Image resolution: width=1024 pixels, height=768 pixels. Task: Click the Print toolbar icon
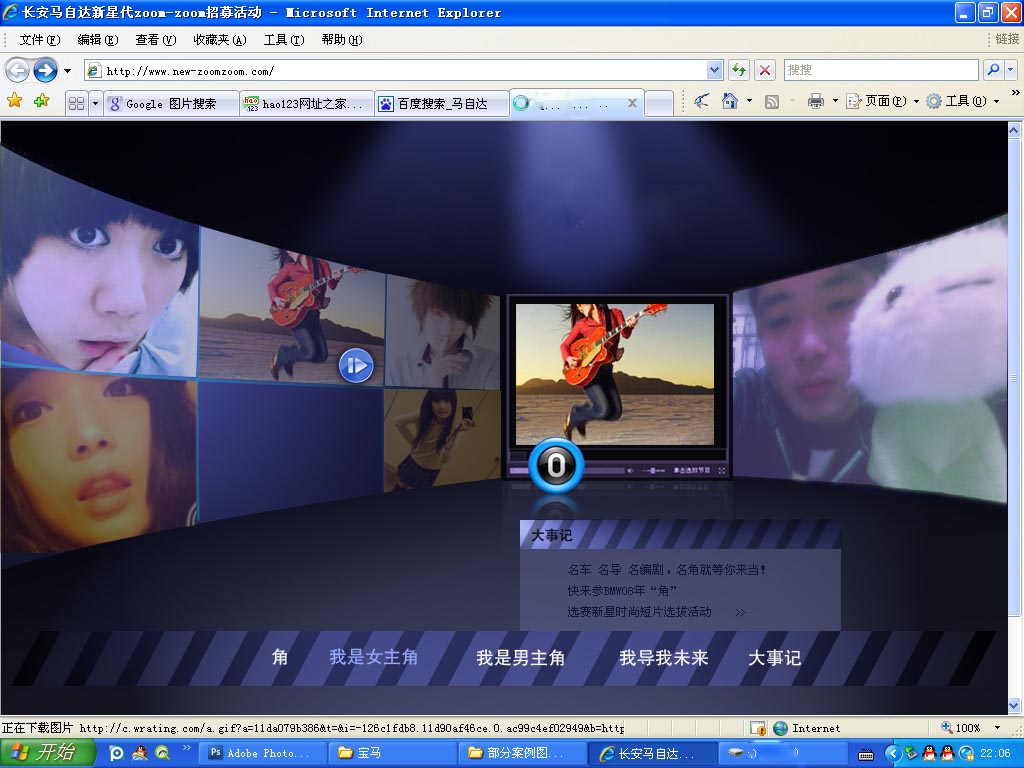tap(816, 101)
